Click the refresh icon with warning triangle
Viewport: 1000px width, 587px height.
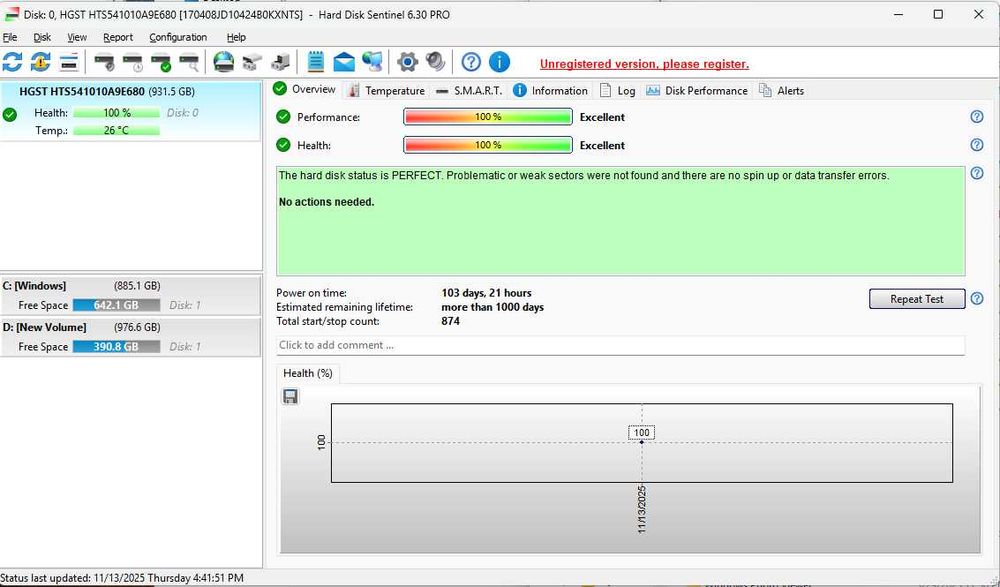(40, 62)
